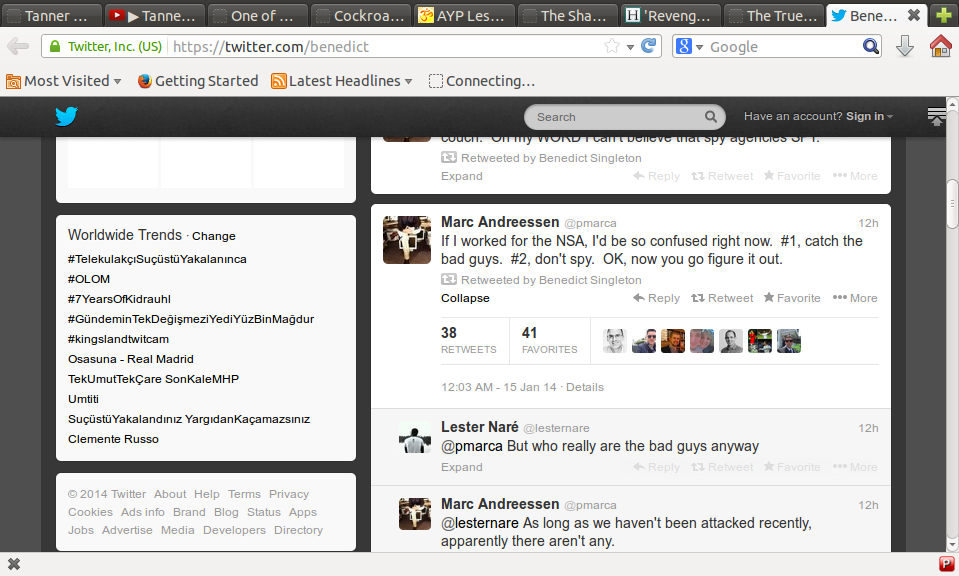The width and height of the screenshot is (959, 576).
Task: Retweet Marc Andreessen's NSA tweet
Action: 722,298
